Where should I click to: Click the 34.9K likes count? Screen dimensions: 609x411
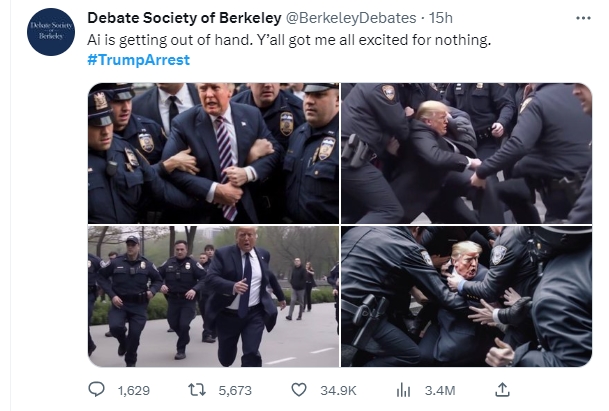pyautogui.click(x=338, y=390)
